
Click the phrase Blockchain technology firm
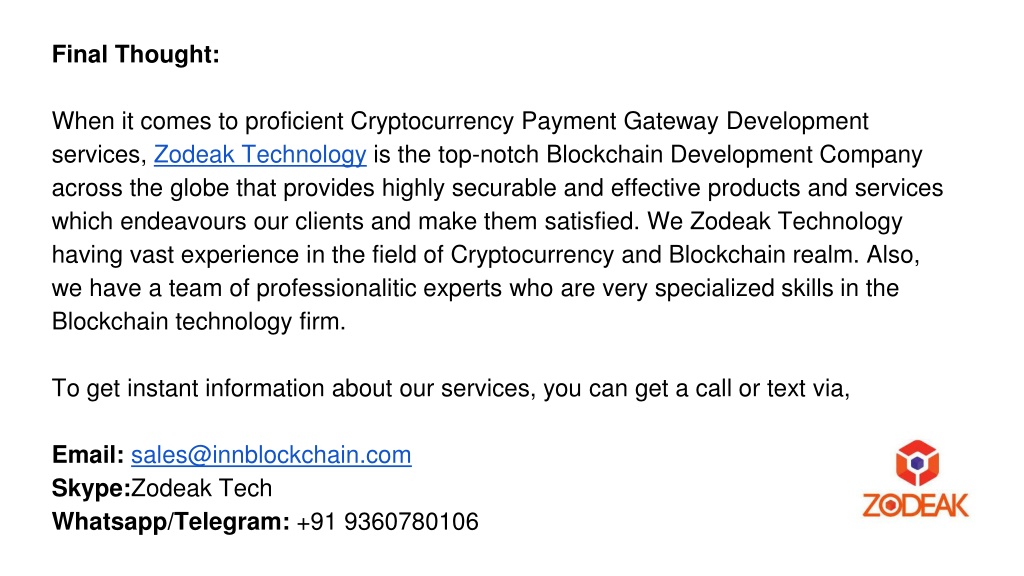[199, 321]
